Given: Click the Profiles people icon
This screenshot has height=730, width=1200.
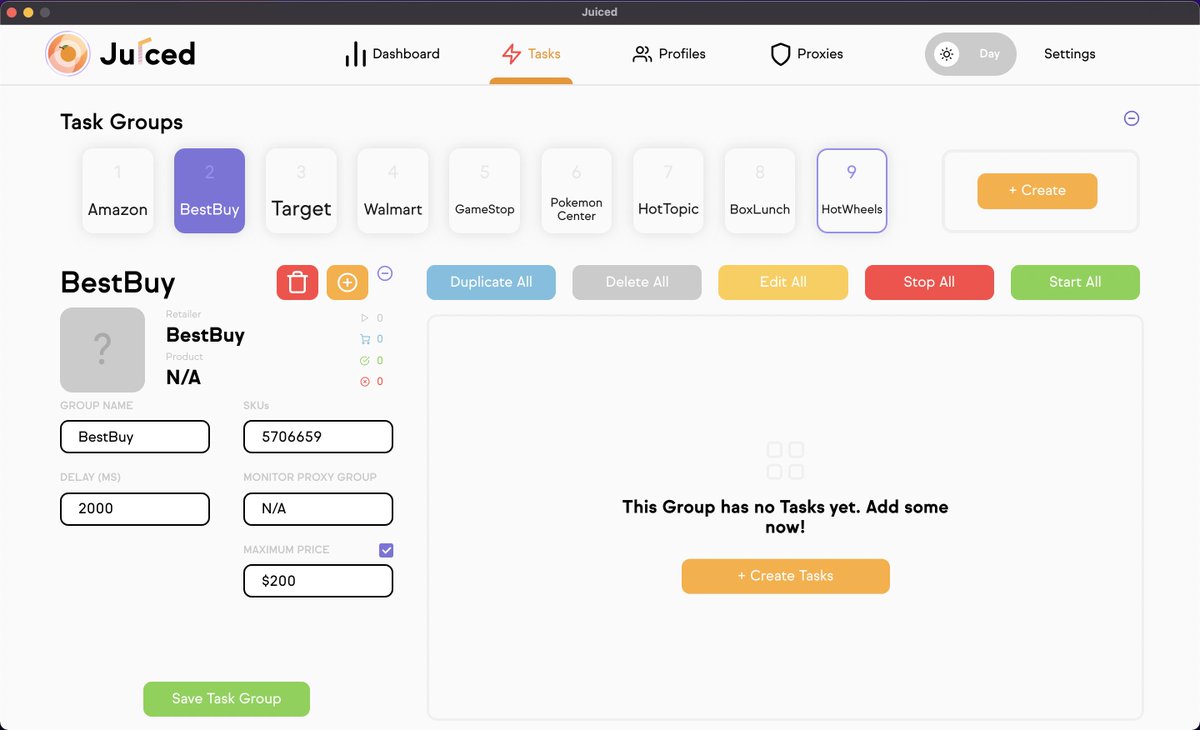Looking at the screenshot, I should pos(642,54).
